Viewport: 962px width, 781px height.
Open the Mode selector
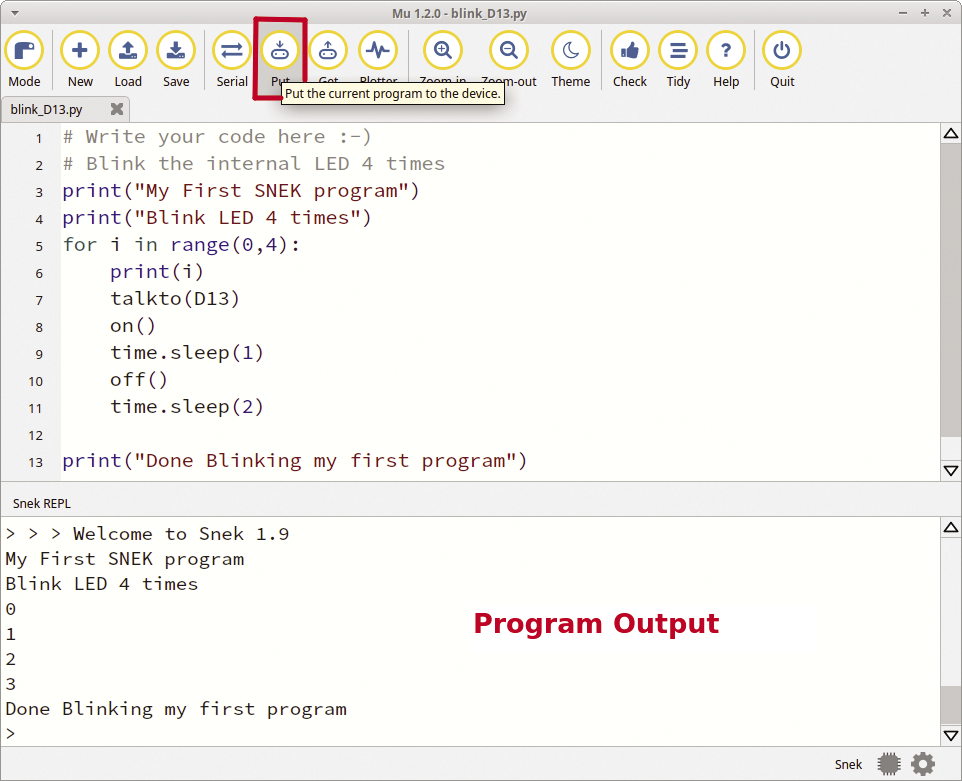point(25,60)
